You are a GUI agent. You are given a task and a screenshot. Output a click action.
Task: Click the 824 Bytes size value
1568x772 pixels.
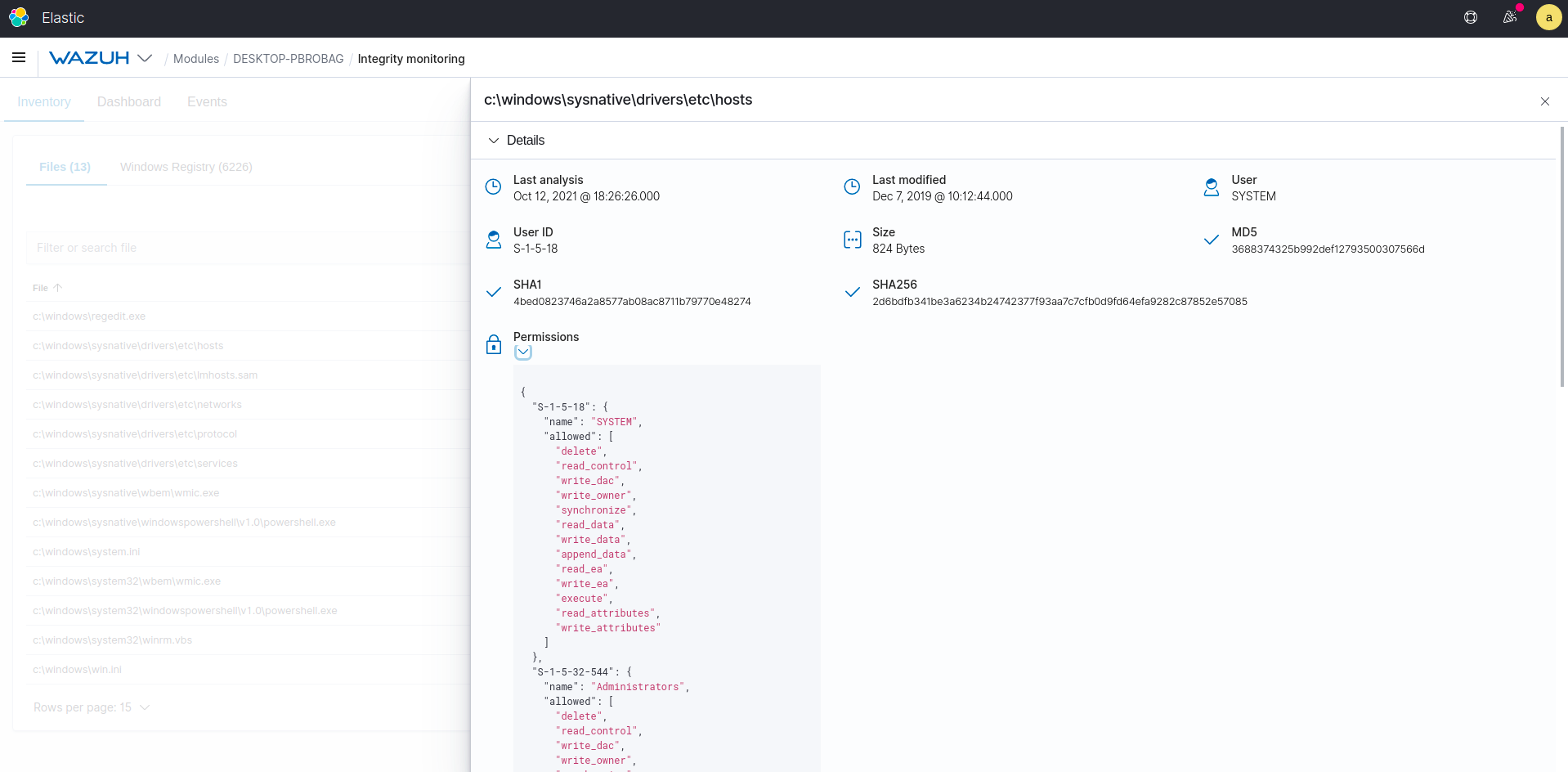[898, 249]
